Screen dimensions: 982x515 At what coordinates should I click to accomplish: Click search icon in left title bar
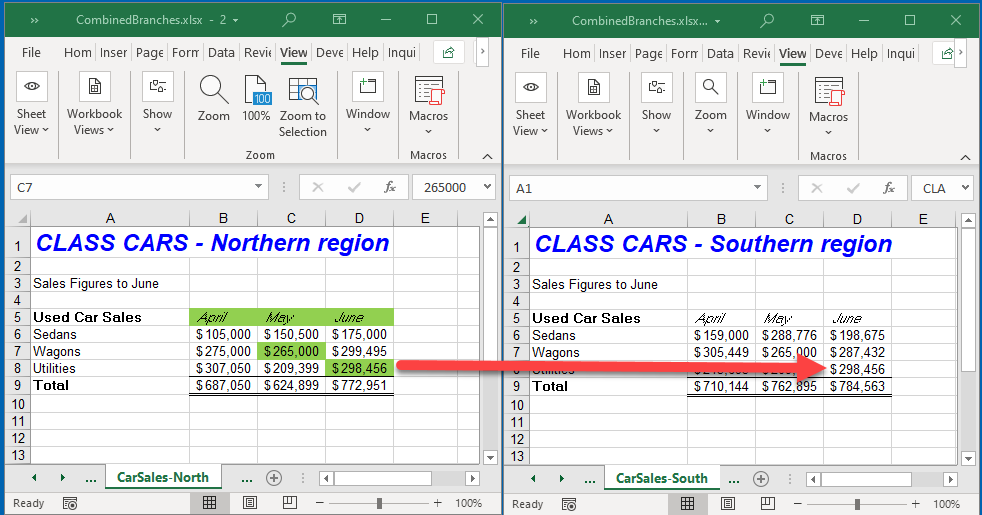[289, 20]
